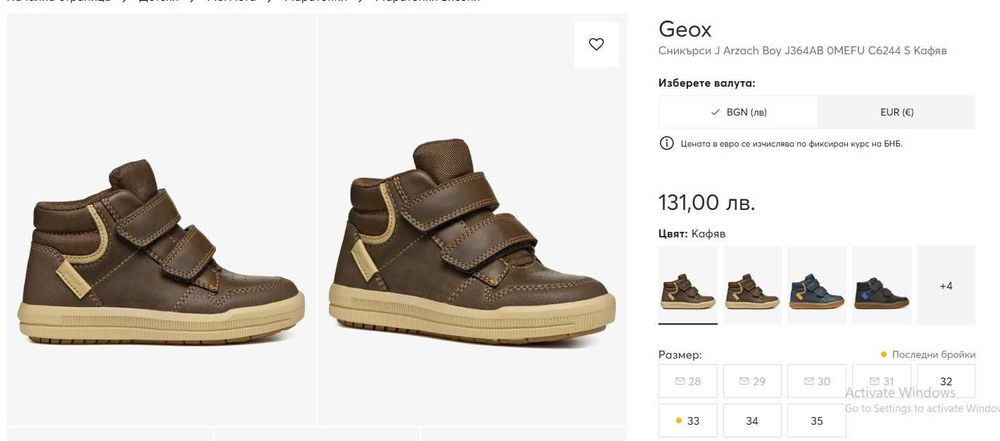Viewport: 1000px width, 441px height.
Task: Choose shoe size 34
Action: click(x=752, y=421)
